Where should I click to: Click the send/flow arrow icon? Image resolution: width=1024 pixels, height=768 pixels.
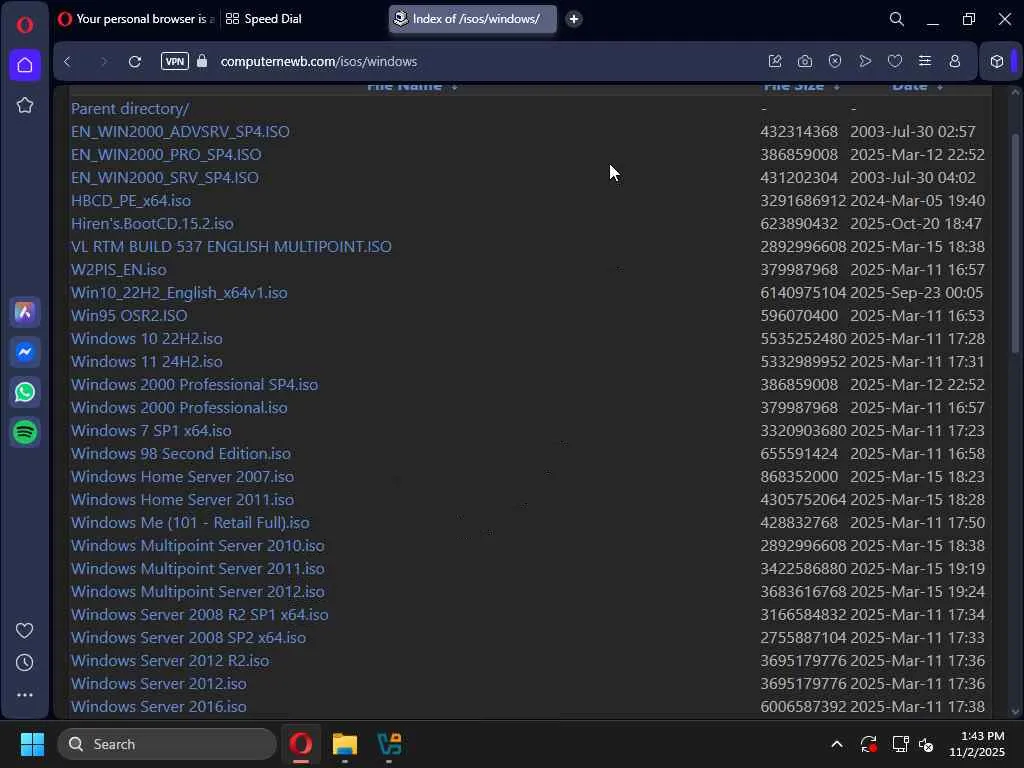865,61
